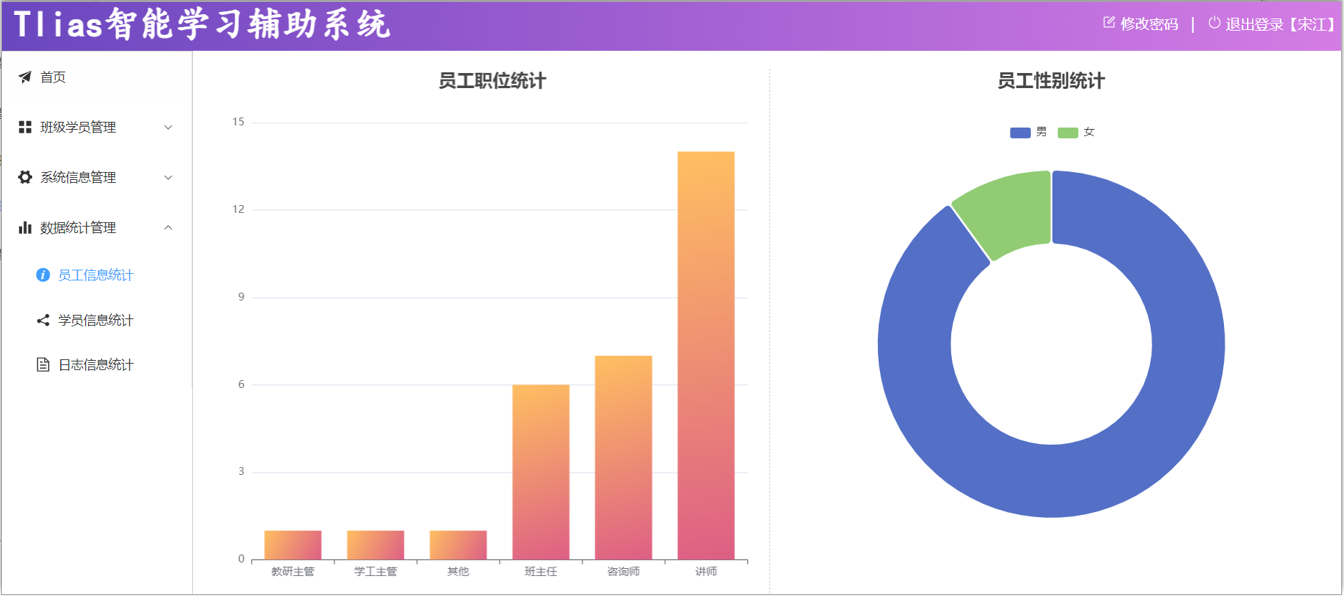Click the paper plane icon beside 首页
Viewport: 1344px width, 596px height.
click(x=25, y=77)
